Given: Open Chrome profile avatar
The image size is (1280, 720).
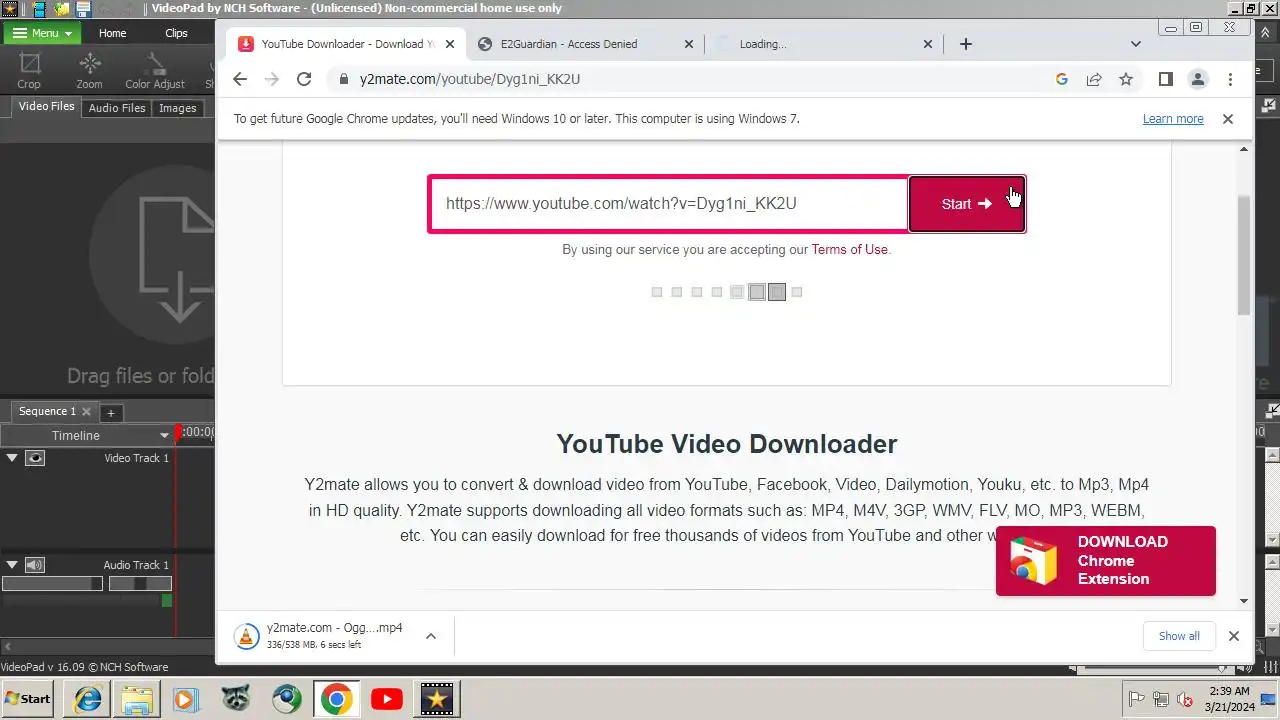Looking at the screenshot, I should [x=1197, y=79].
